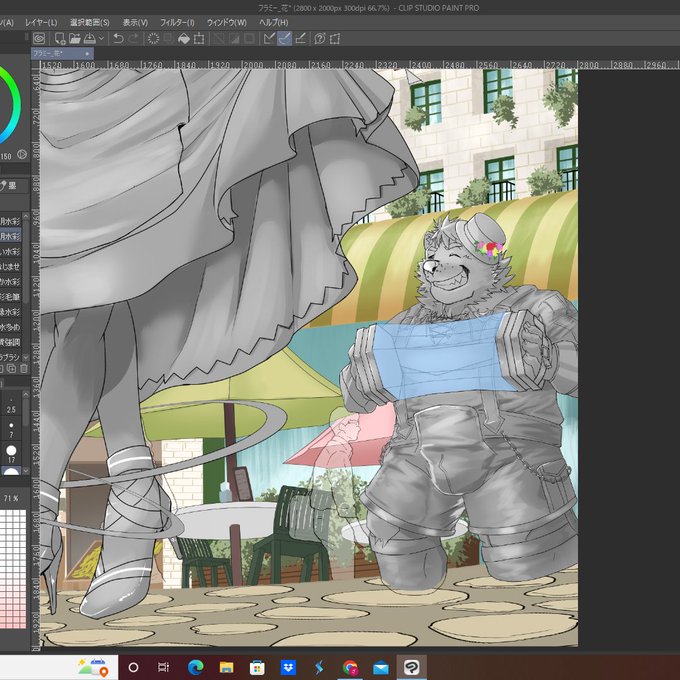Viewport: 680px width, 680px height.
Task: Select the なじませ brush in sub tool list
Action: (10, 266)
